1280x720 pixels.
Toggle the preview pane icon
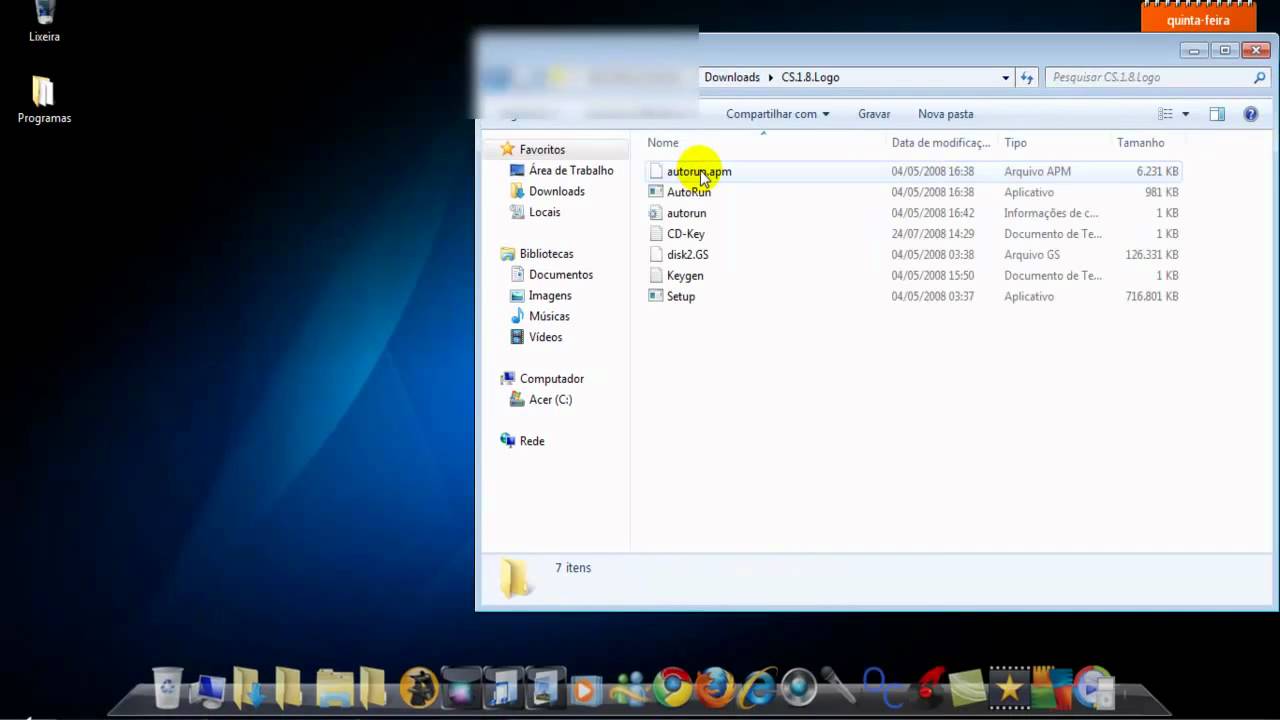pos(1217,114)
